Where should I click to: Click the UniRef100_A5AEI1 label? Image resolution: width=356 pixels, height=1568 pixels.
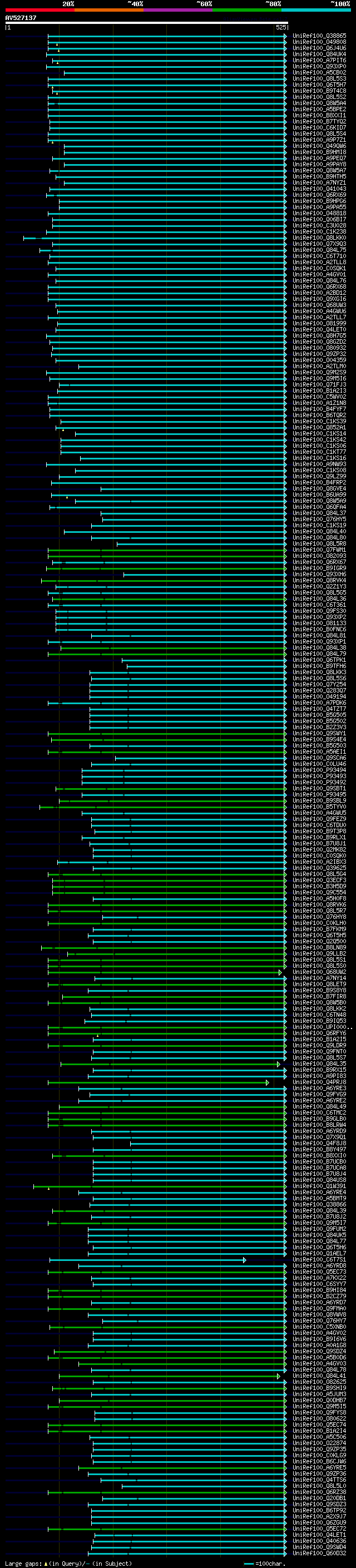pos(319,752)
